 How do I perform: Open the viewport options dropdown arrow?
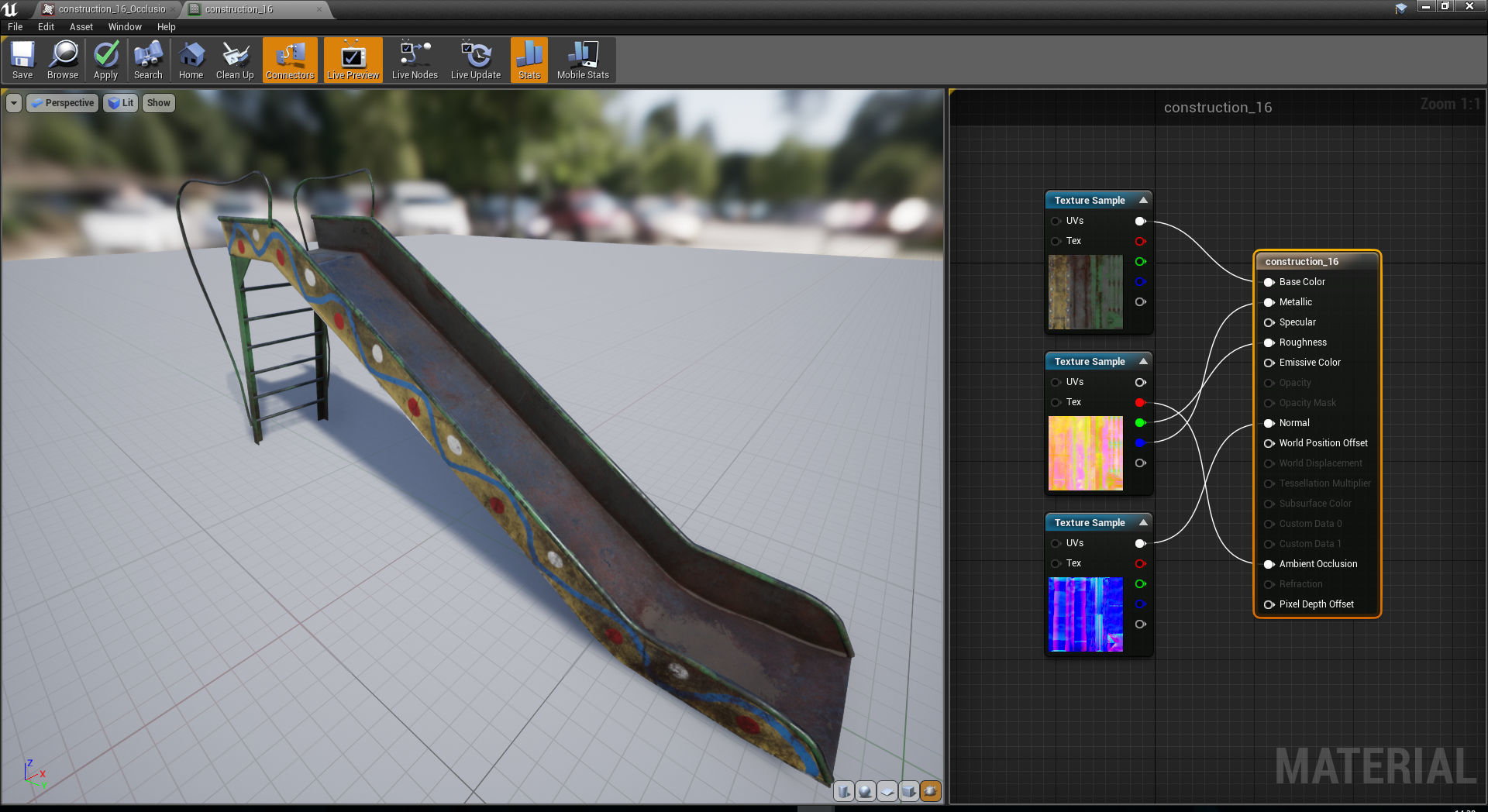click(x=14, y=103)
